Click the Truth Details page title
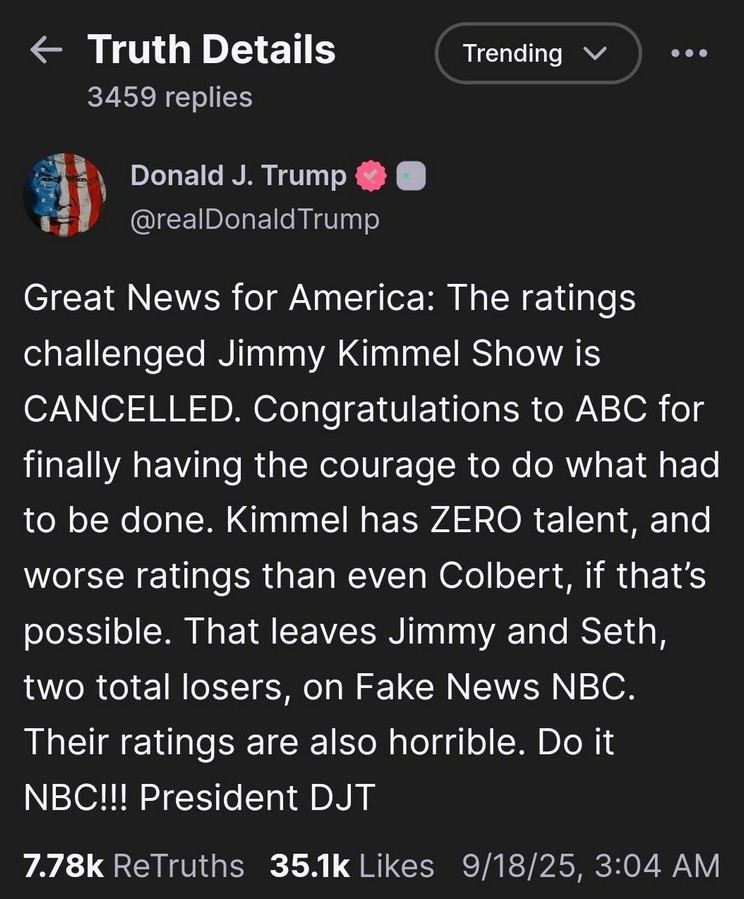The height and width of the screenshot is (899, 744). 211,50
